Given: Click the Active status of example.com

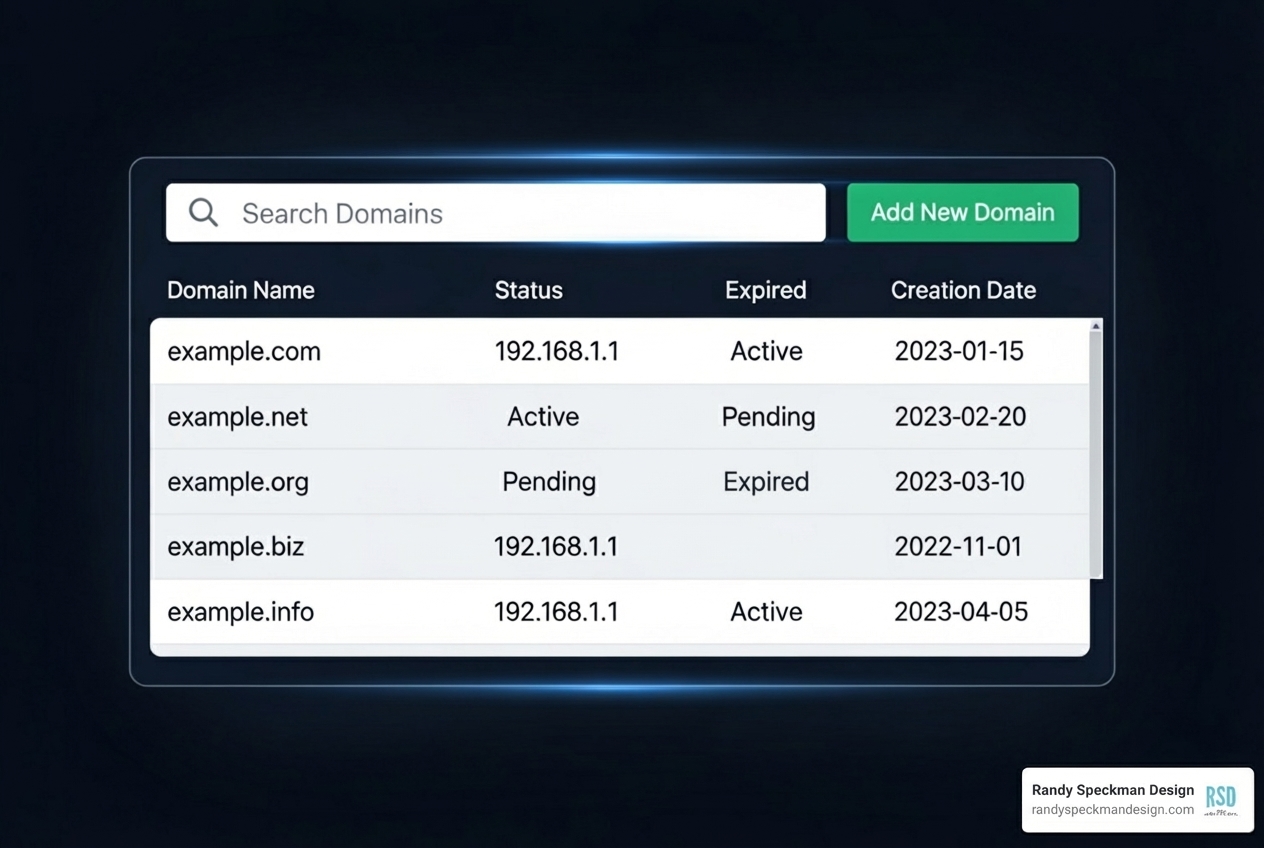Looking at the screenshot, I should [766, 351].
